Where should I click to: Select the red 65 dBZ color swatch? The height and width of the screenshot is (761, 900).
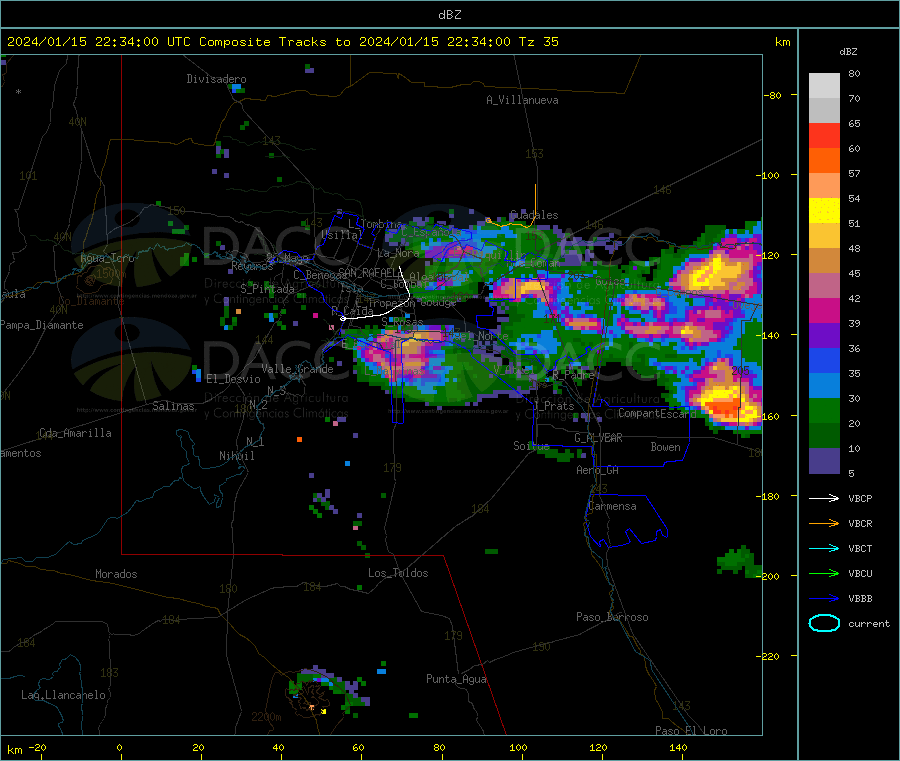tap(824, 135)
